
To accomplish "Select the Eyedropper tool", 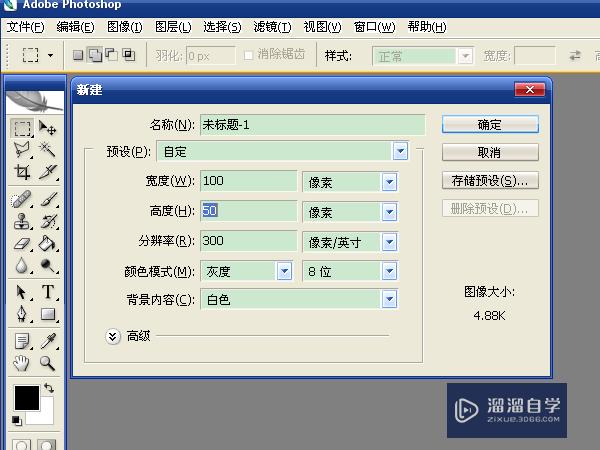I will coord(47,341).
